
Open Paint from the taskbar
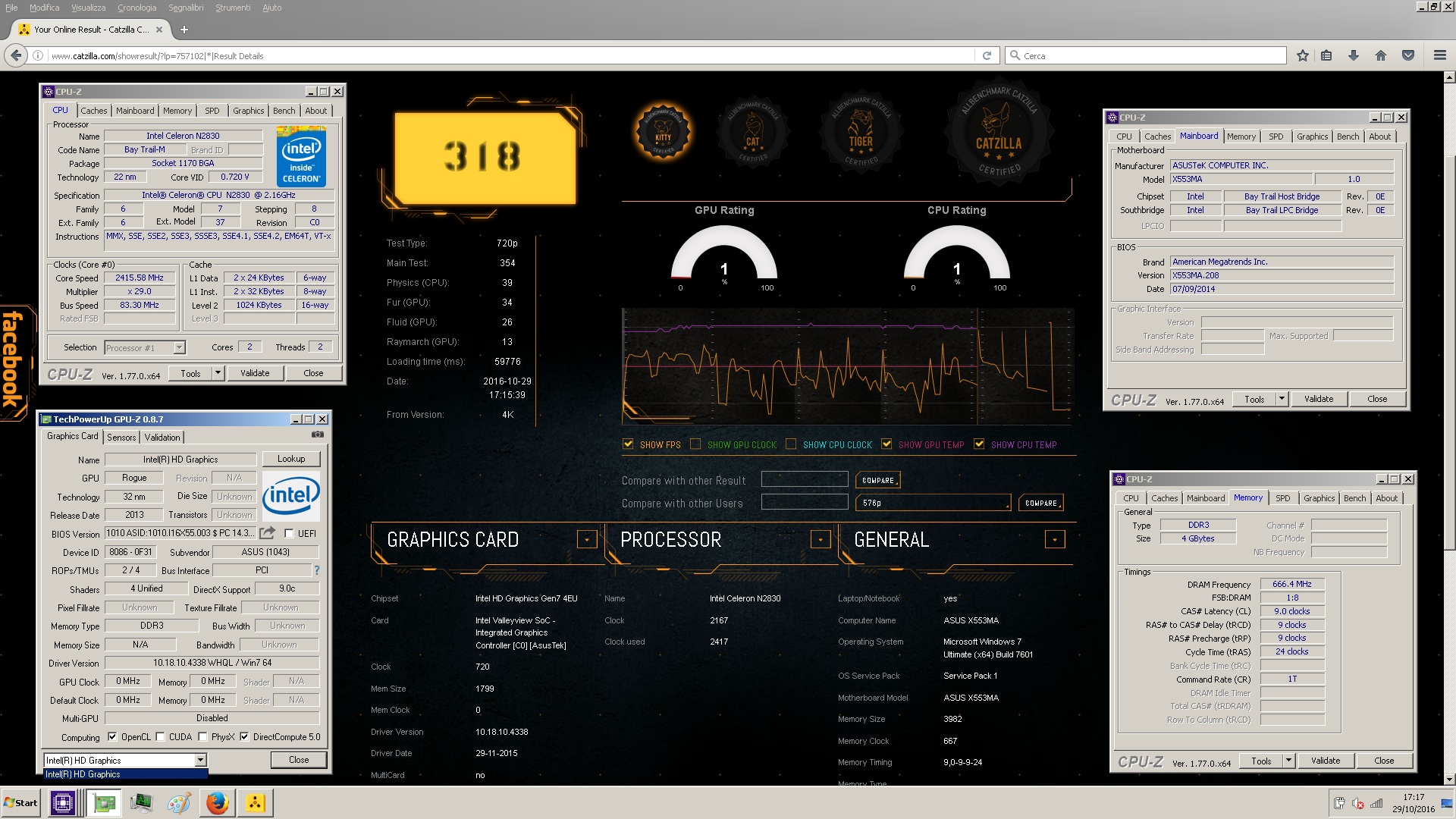179,802
